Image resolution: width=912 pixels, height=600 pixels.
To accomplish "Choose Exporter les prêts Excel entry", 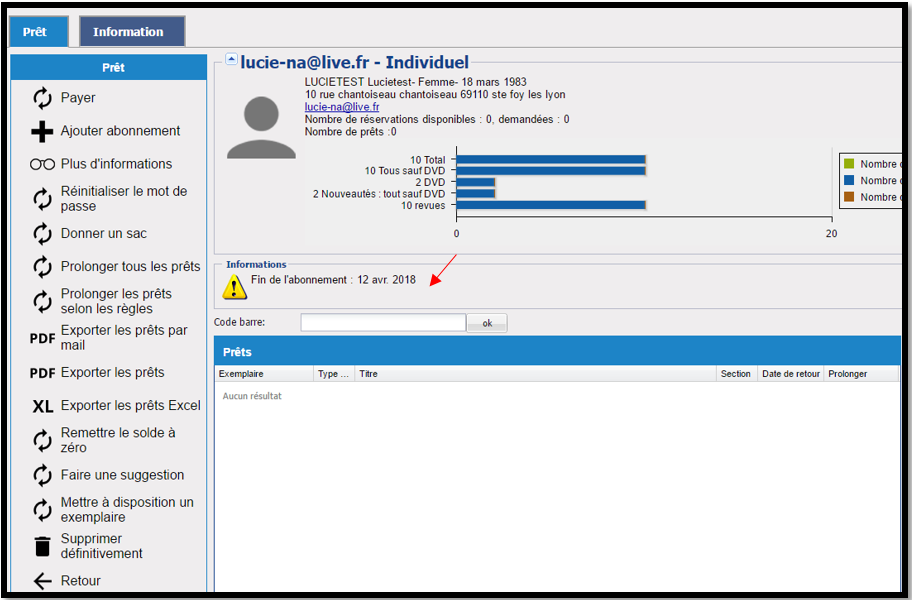I will (131, 405).
